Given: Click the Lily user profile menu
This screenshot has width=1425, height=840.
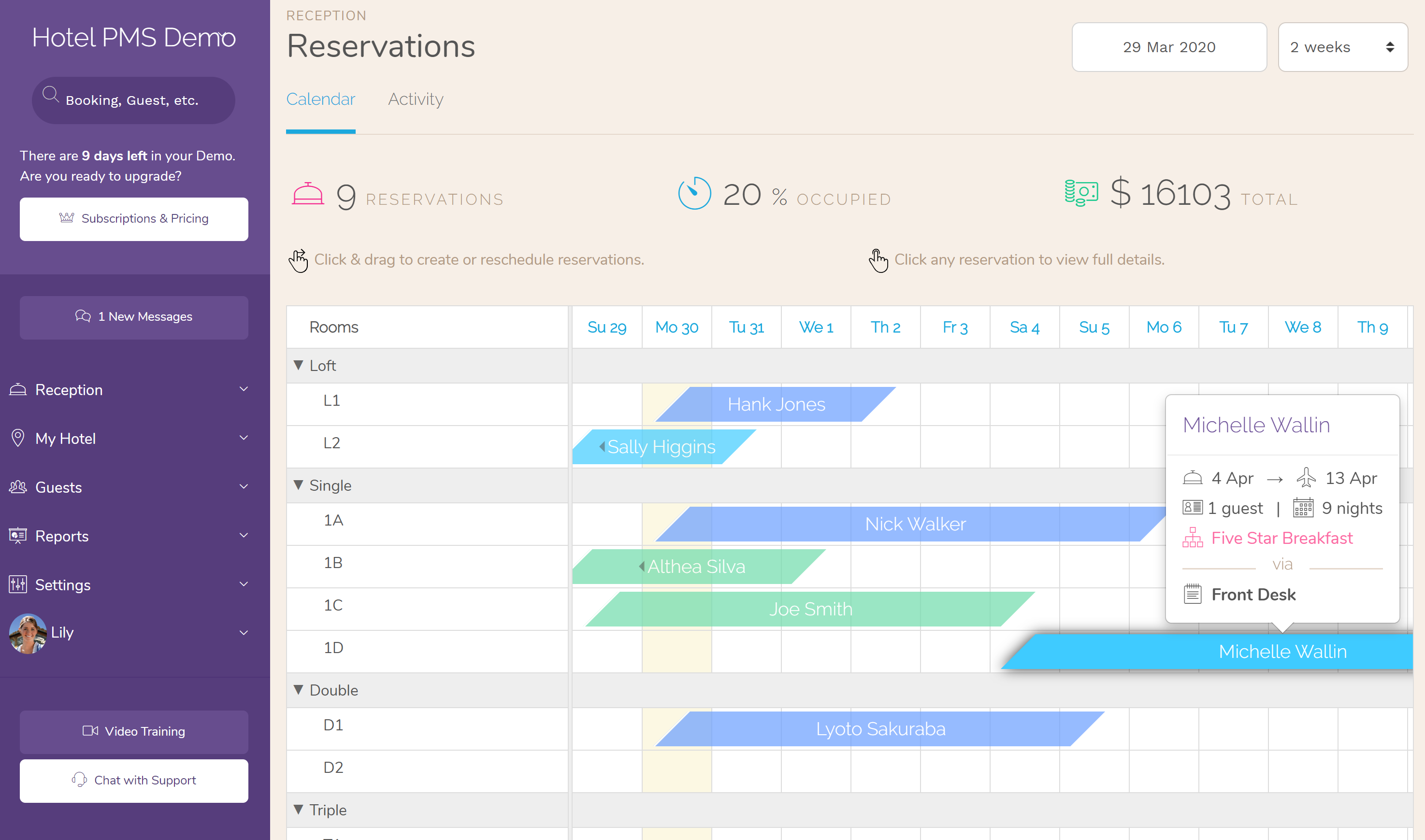Looking at the screenshot, I should [134, 631].
